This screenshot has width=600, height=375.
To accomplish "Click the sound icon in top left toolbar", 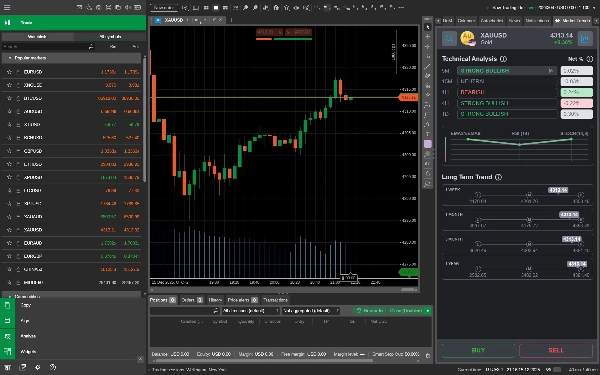I will (128, 7).
